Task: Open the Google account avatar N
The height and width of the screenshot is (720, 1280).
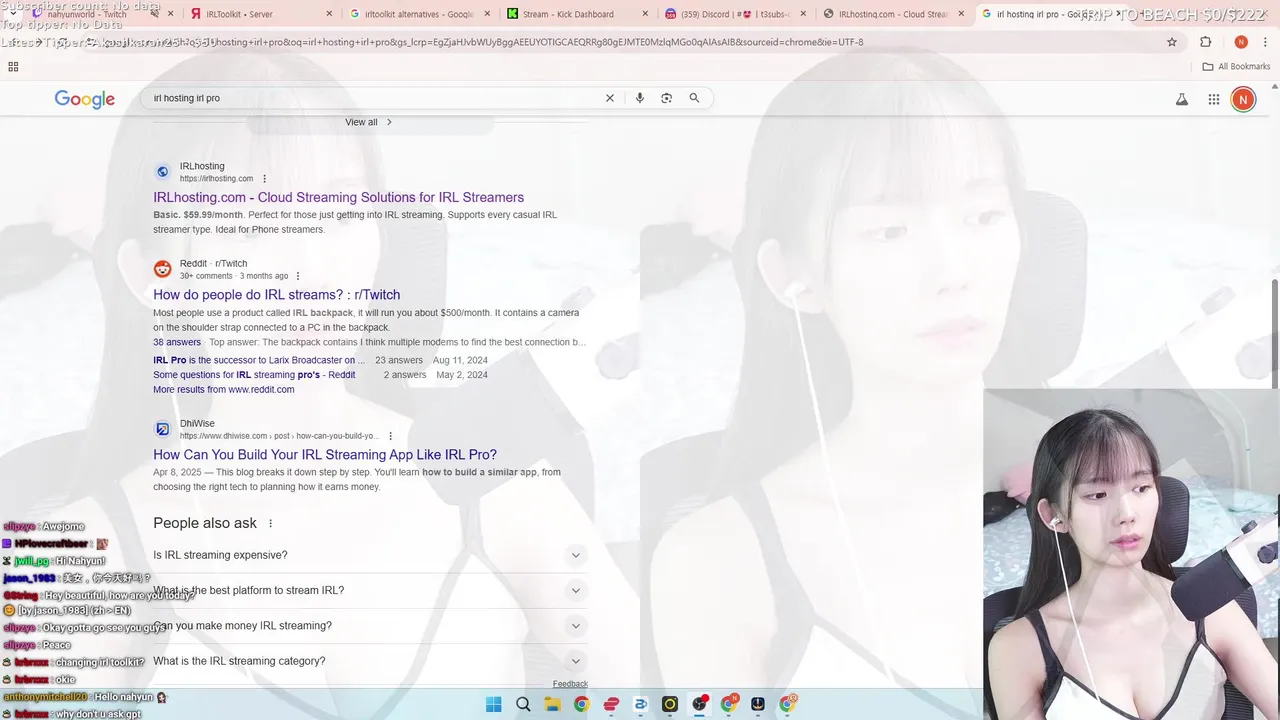Action: [x=1243, y=99]
